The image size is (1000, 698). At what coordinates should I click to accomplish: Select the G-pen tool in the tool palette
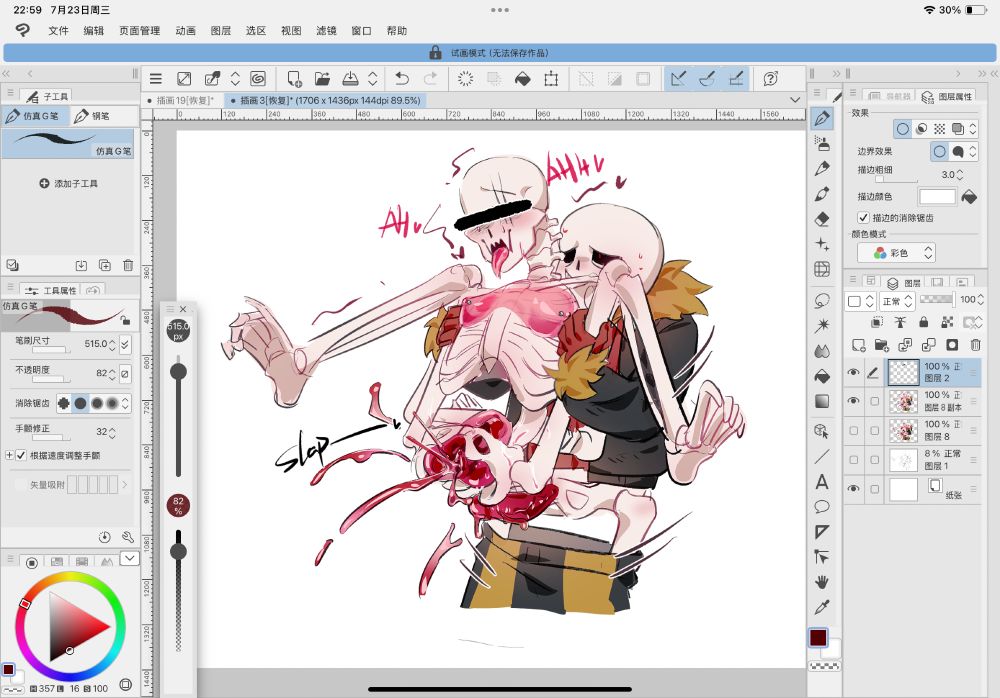pos(822,117)
